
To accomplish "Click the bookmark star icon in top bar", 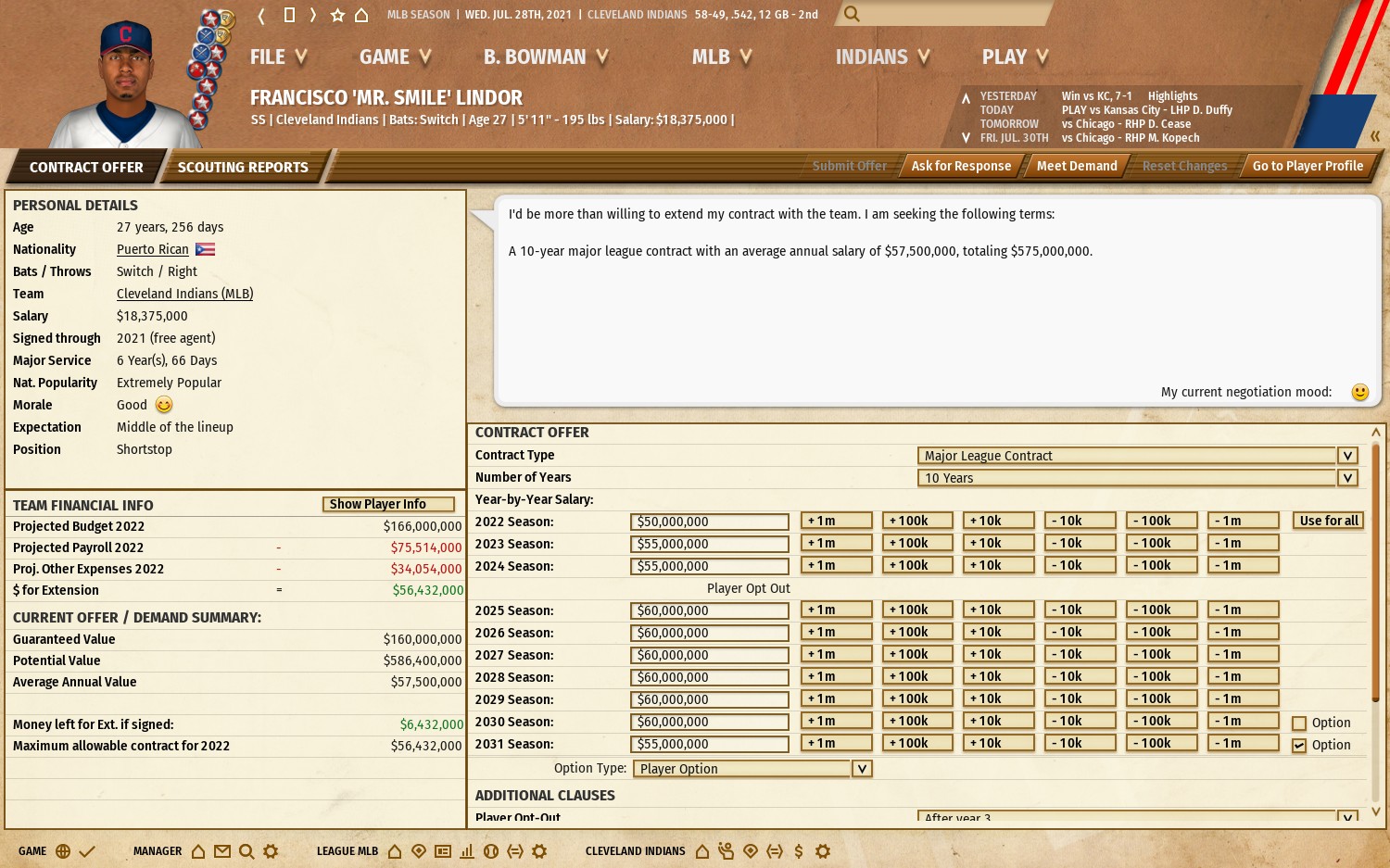I will (x=337, y=15).
